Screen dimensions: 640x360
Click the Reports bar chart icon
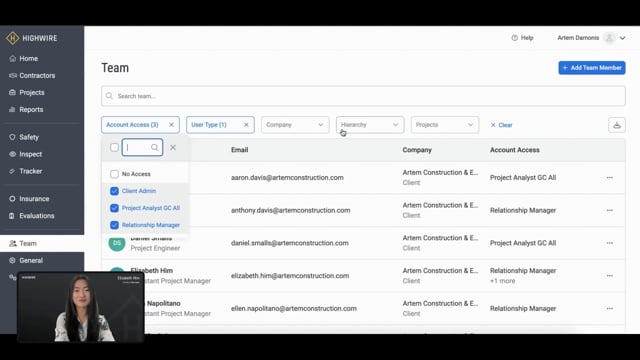12,109
